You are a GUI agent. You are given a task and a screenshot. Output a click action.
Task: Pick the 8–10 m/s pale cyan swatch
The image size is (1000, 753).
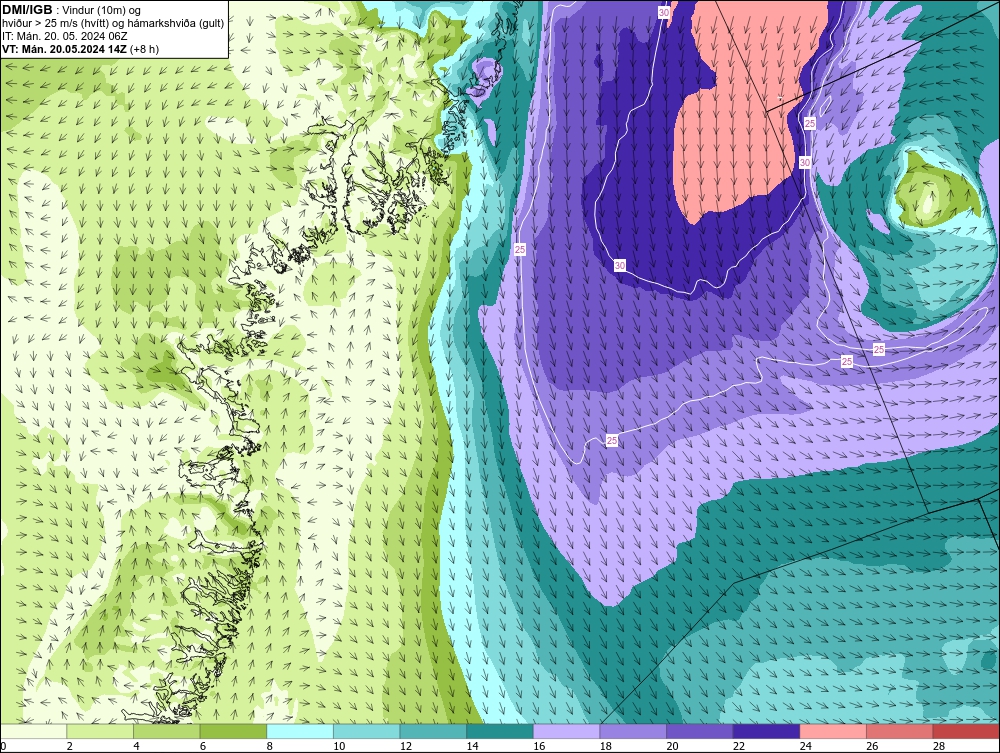click(300, 731)
